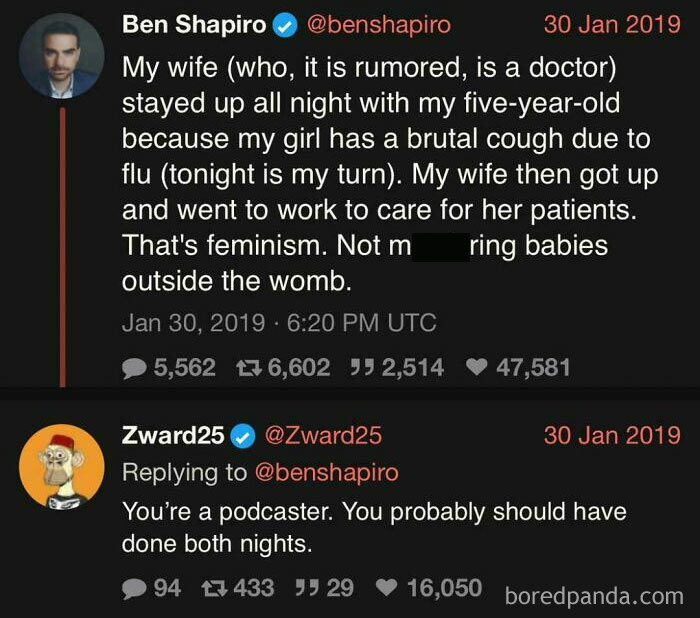Click Zward25's verified checkmark badge
Screen dimensions: 700x618
(x=242, y=437)
